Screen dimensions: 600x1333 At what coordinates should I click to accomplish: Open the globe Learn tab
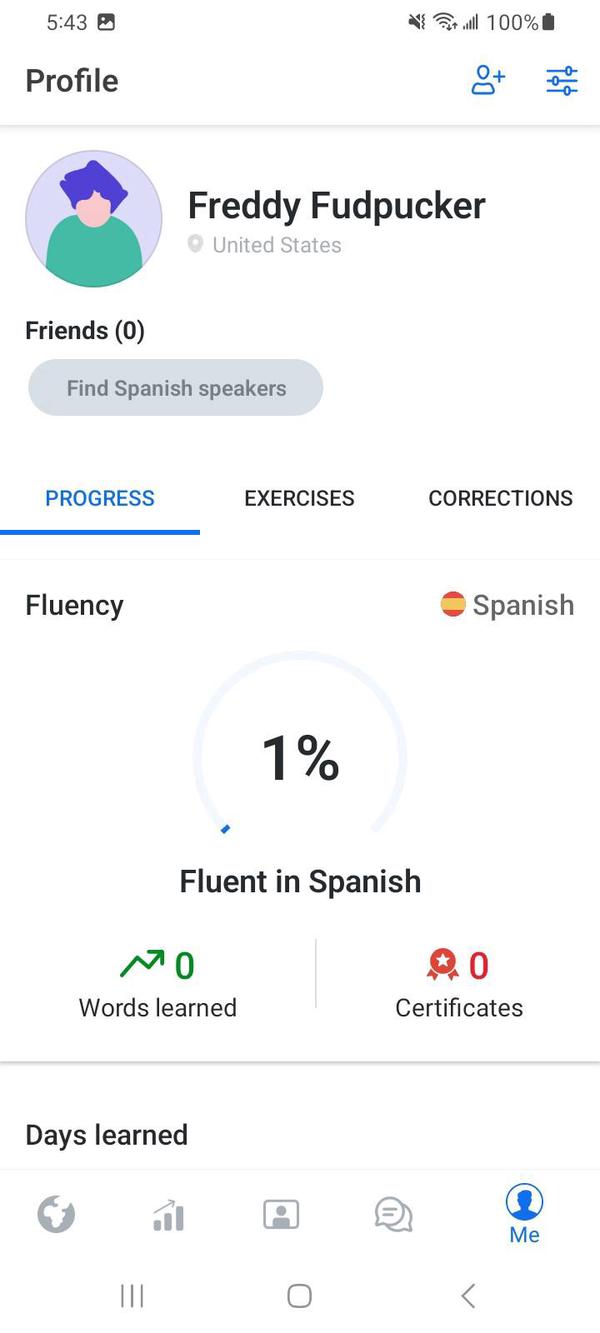[x=56, y=1215]
